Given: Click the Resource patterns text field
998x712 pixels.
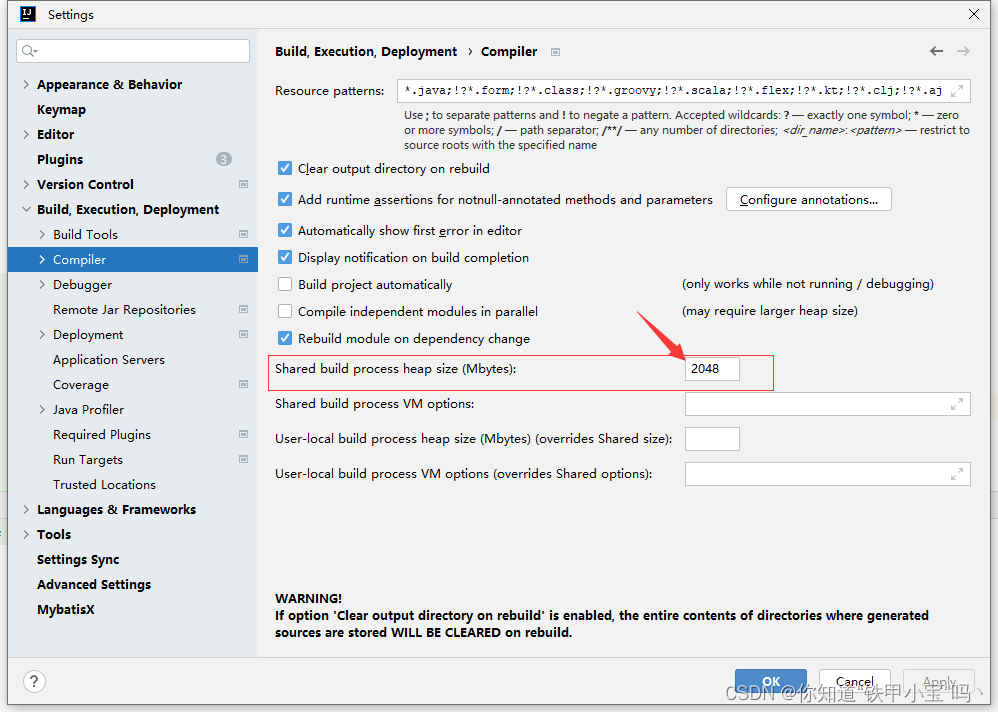Looking at the screenshot, I should (684, 91).
